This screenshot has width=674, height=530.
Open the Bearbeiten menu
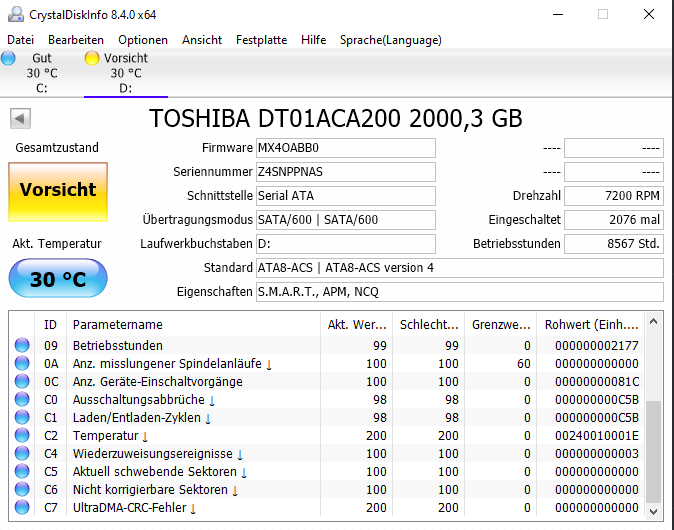tap(76, 40)
